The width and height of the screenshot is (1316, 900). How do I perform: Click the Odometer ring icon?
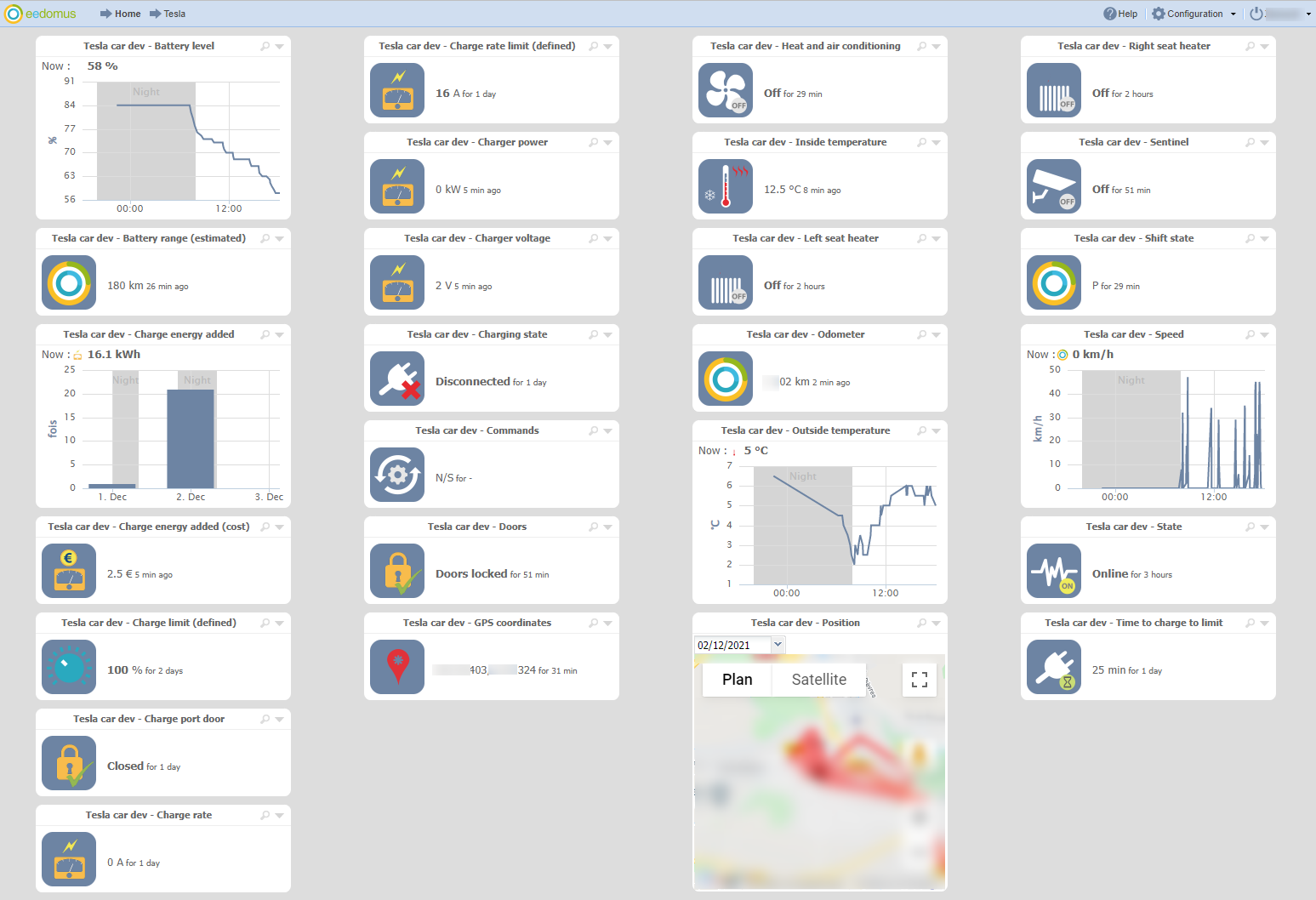click(x=726, y=379)
